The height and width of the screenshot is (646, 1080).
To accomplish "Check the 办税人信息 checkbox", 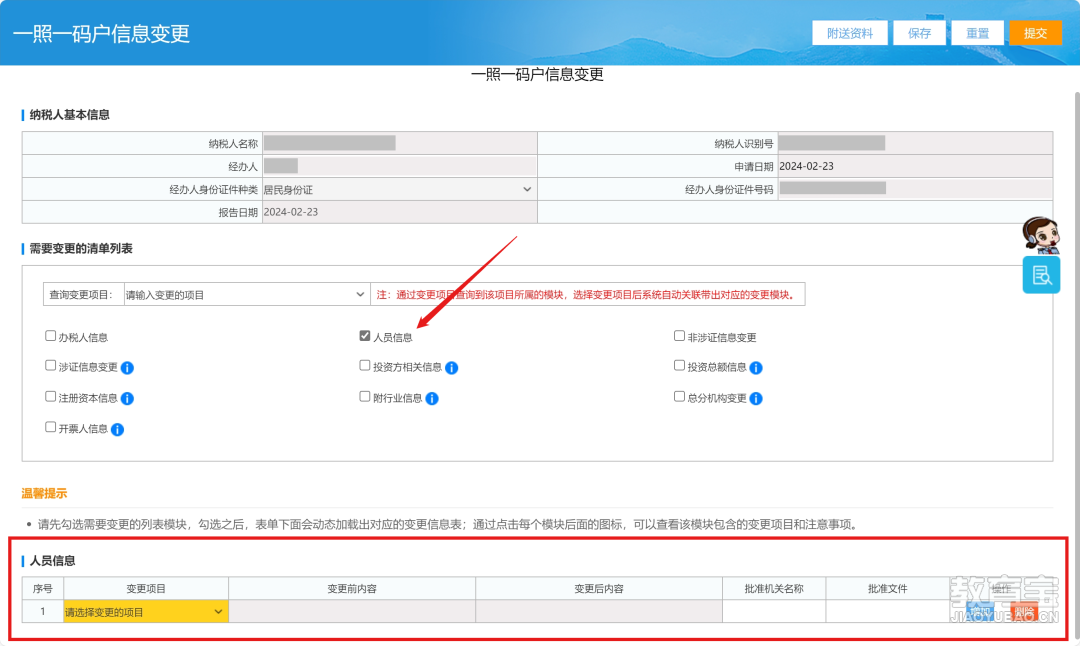I will (50, 335).
